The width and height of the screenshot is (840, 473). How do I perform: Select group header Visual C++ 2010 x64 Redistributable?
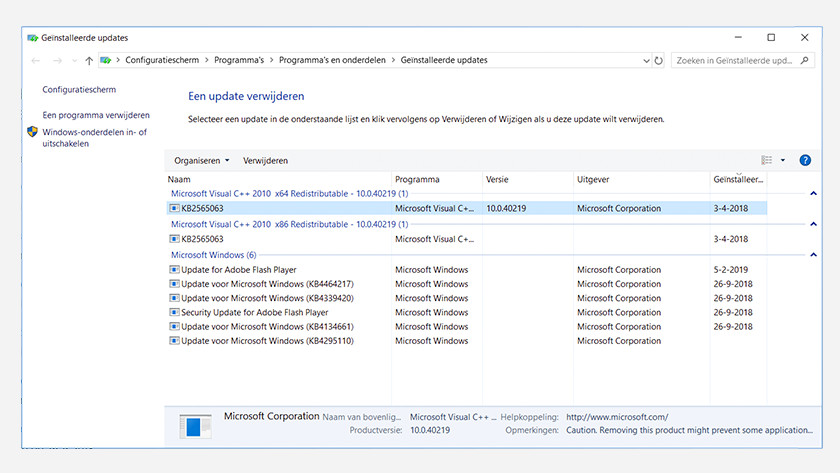click(289, 194)
